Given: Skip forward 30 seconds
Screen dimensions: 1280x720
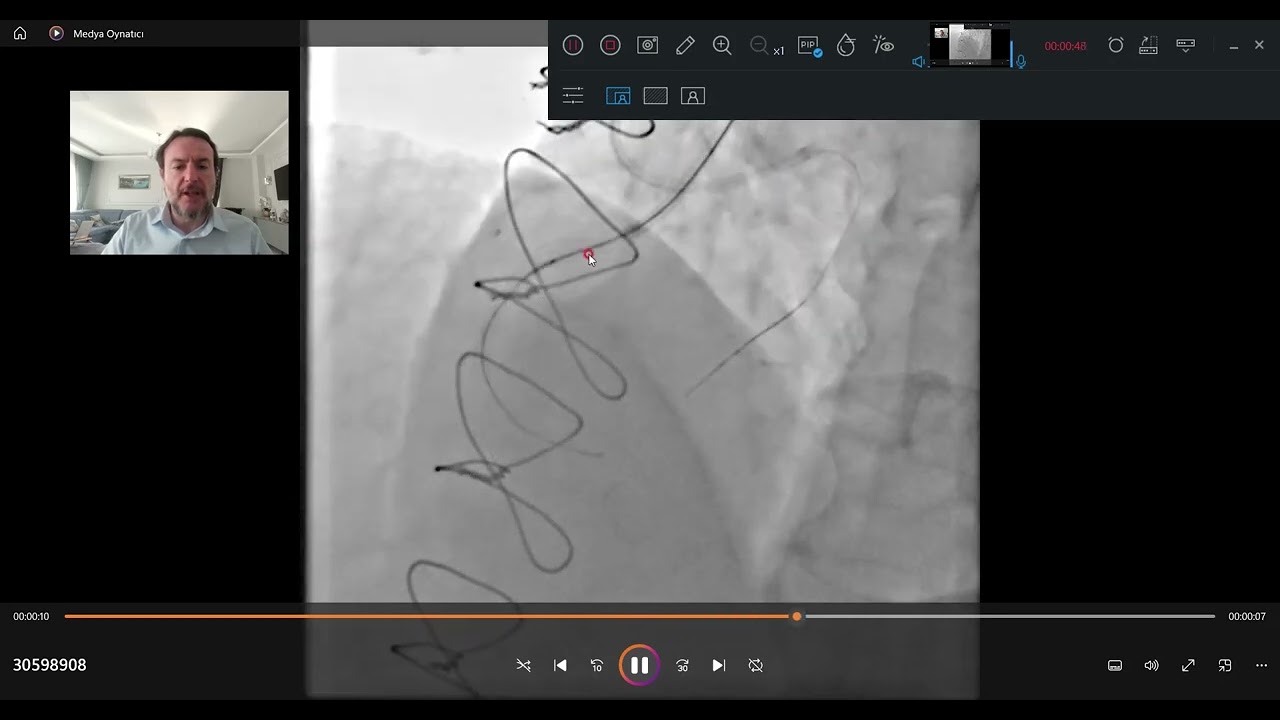Looking at the screenshot, I should [x=682, y=665].
